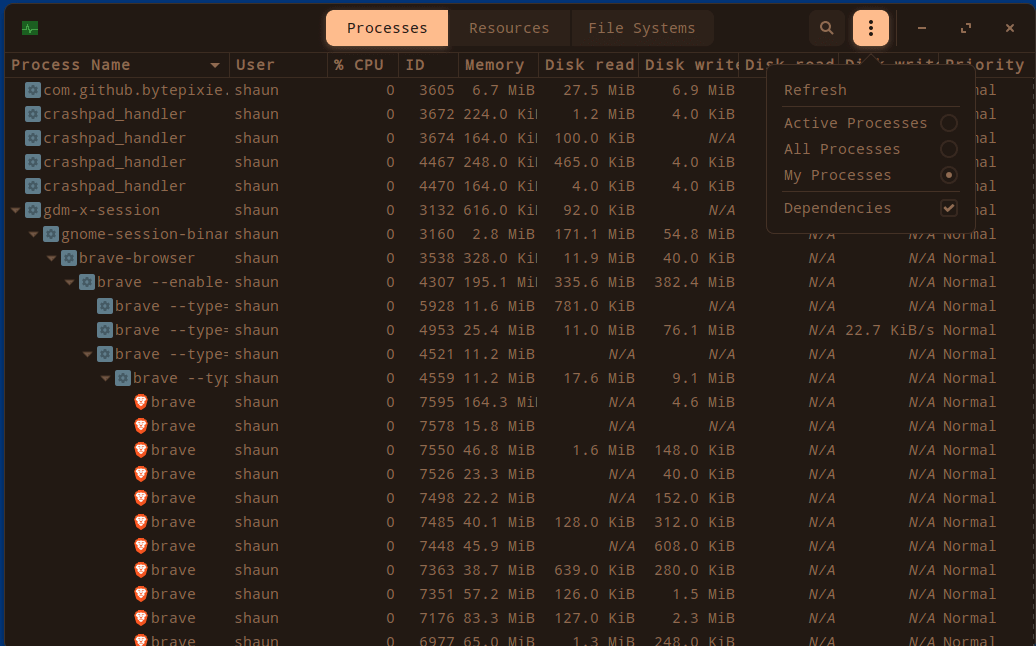Screen dimensions: 1036x646
Task: Choose Refresh from the menu
Action: click(x=815, y=90)
